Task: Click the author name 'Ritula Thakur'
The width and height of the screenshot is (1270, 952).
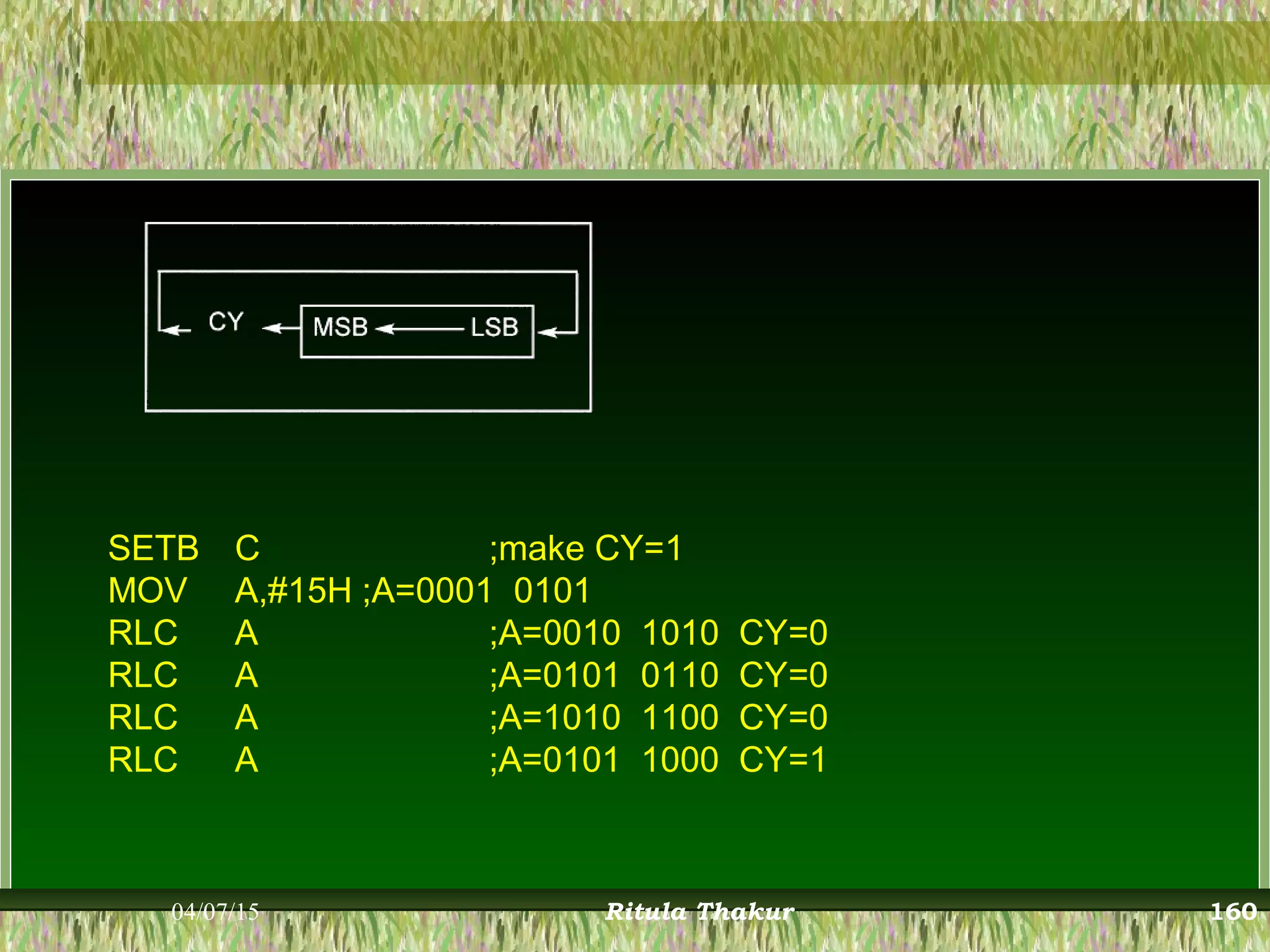Action: [x=699, y=912]
